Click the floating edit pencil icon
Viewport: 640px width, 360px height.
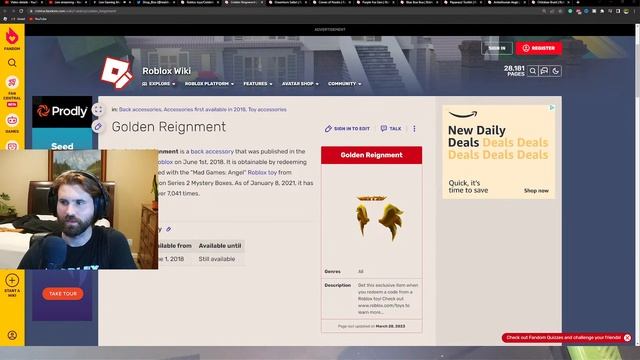click(x=98, y=127)
